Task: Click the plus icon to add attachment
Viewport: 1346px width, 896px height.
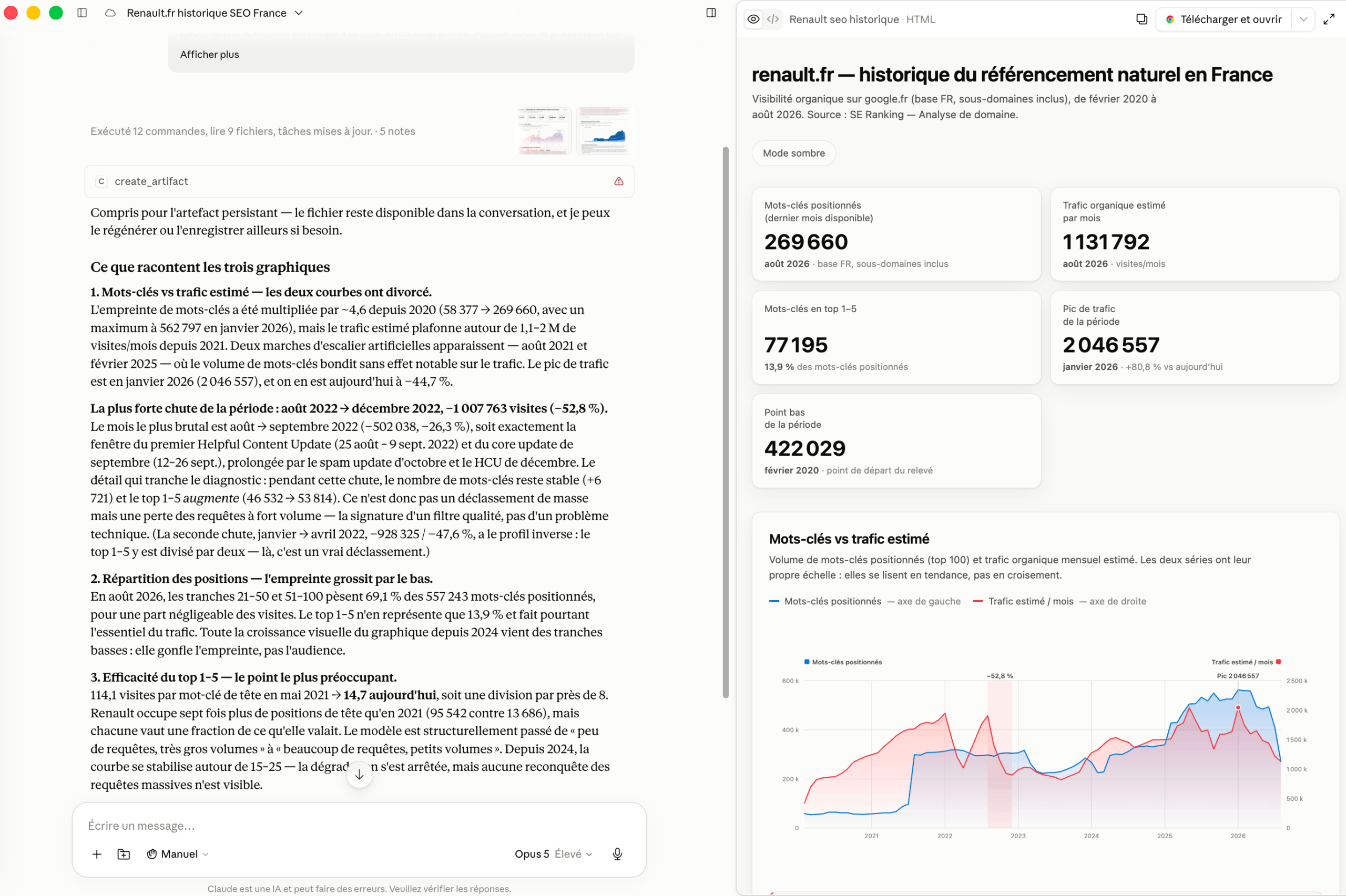Action: pos(97,854)
